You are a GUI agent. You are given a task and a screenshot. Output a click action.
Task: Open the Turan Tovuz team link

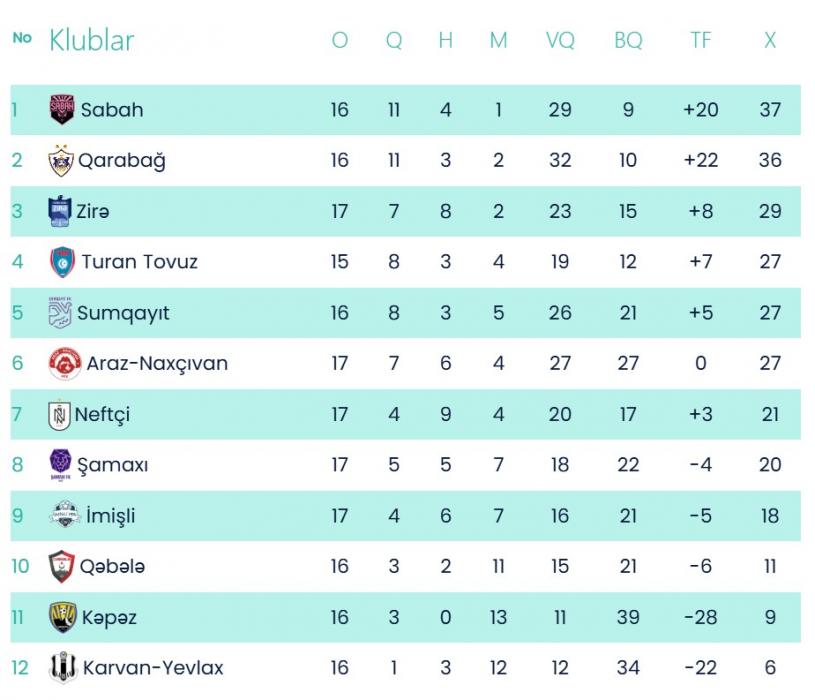tap(140, 262)
